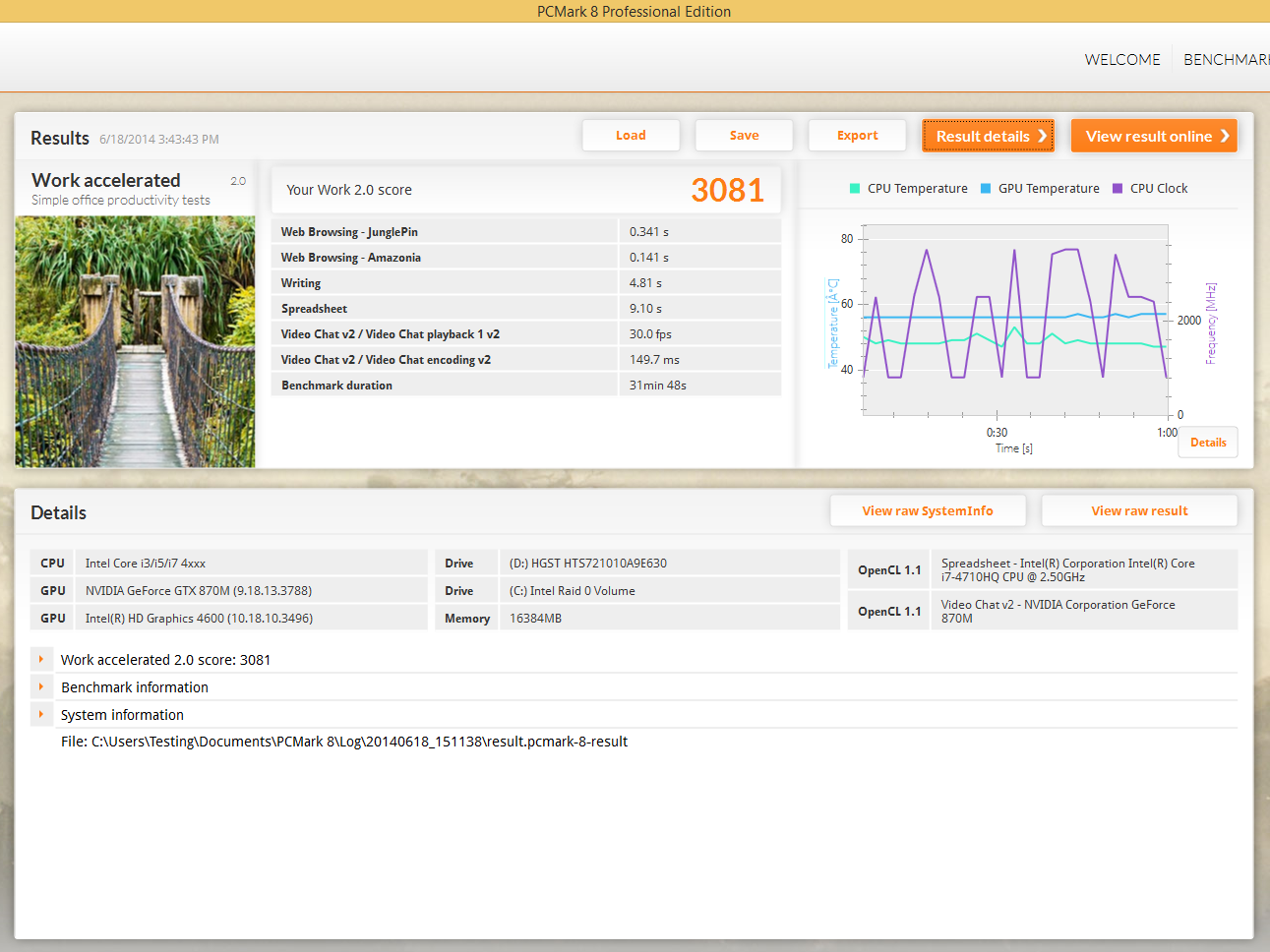Select the Spreadsheet result row
The width and height of the screenshot is (1270, 952).
(x=525, y=308)
